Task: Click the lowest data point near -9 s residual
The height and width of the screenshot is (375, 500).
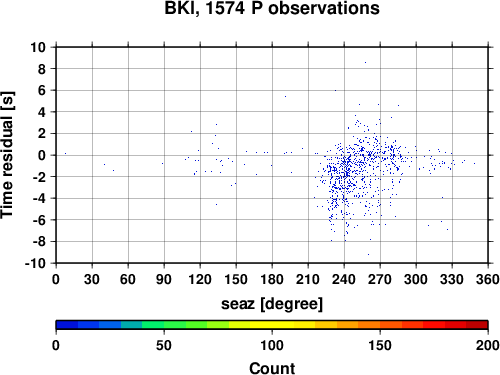Action: 368,254
